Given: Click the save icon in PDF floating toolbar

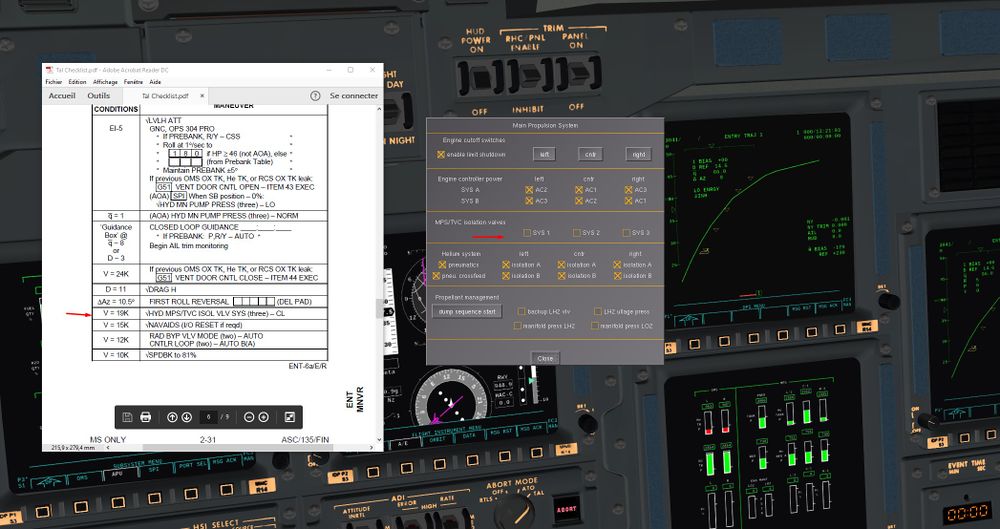Looking at the screenshot, I should pyautogui.click(x=127, y=417).
